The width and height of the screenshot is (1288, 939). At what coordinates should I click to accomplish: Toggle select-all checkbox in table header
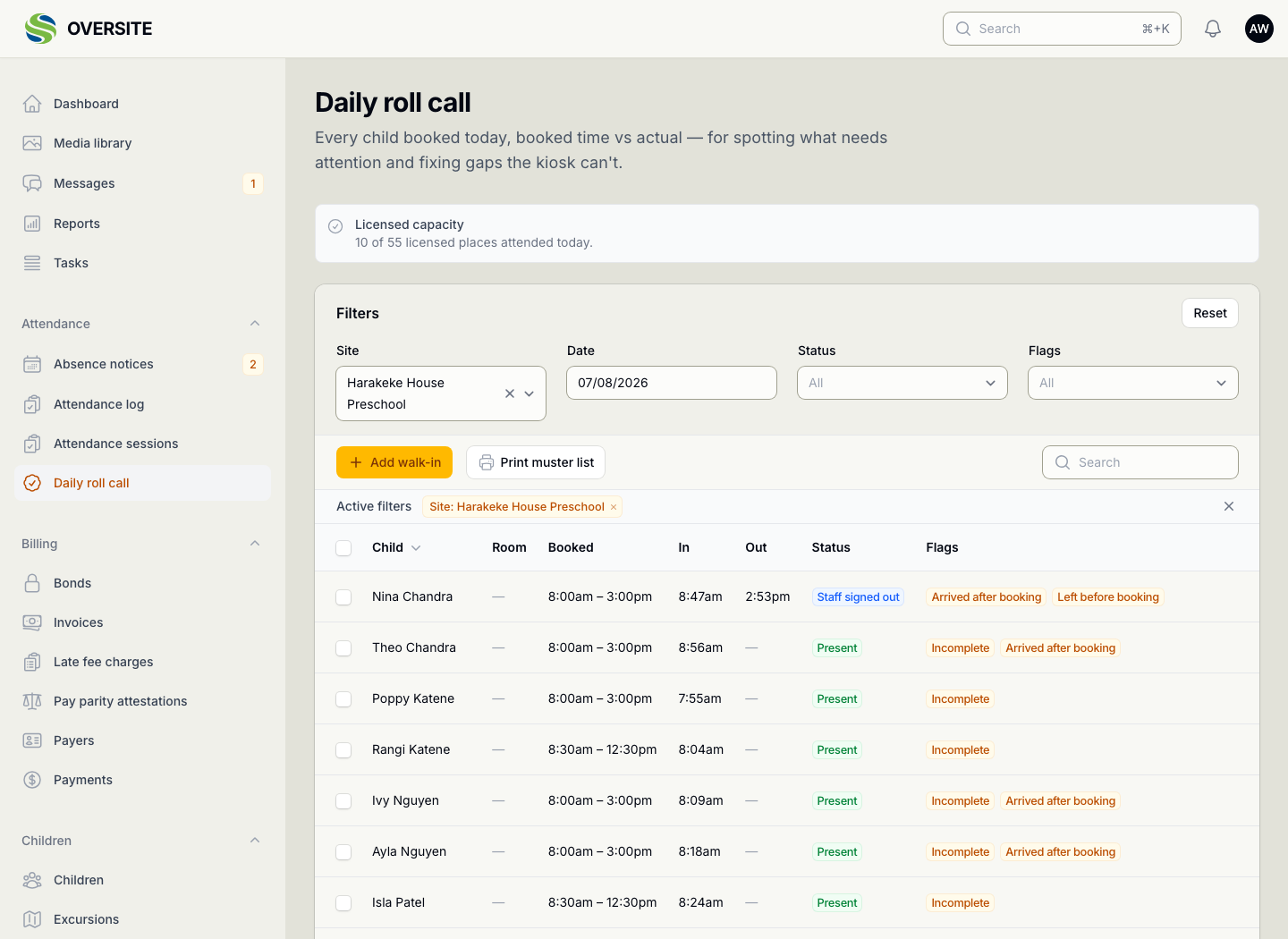click(343, 547)
